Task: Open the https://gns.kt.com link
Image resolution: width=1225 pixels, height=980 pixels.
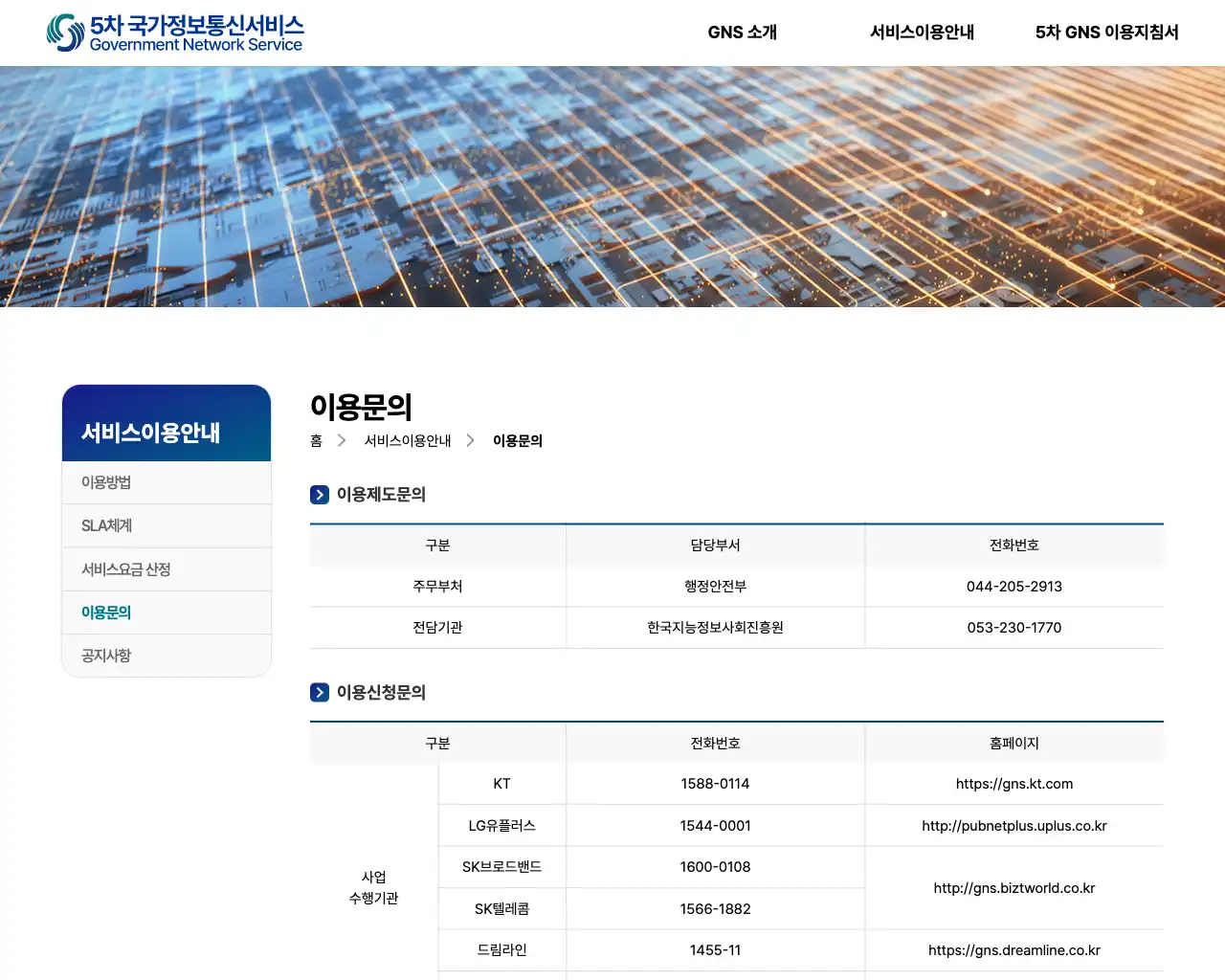Action: click(x=1014, y=783)
